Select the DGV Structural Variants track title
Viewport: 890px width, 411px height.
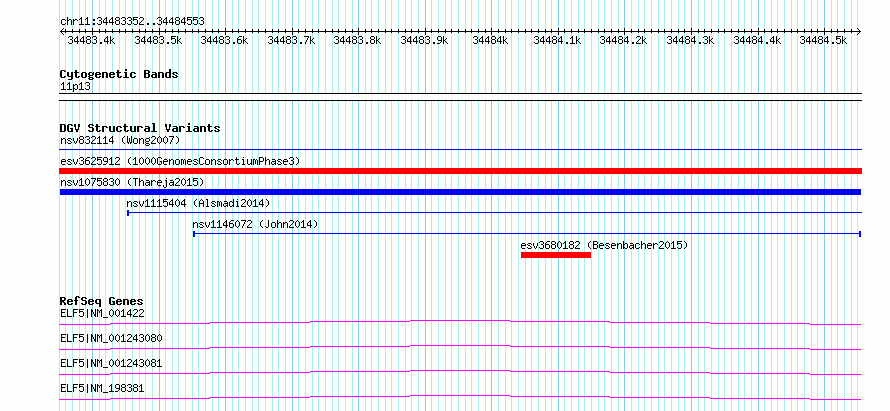click(140, 128)
